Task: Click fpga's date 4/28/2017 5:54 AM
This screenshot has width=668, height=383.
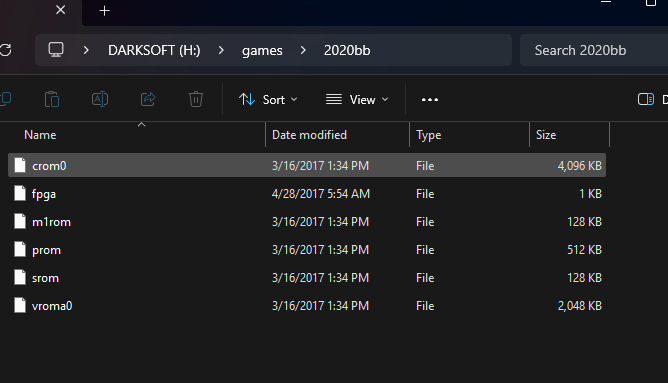Action: coord(320,193)
